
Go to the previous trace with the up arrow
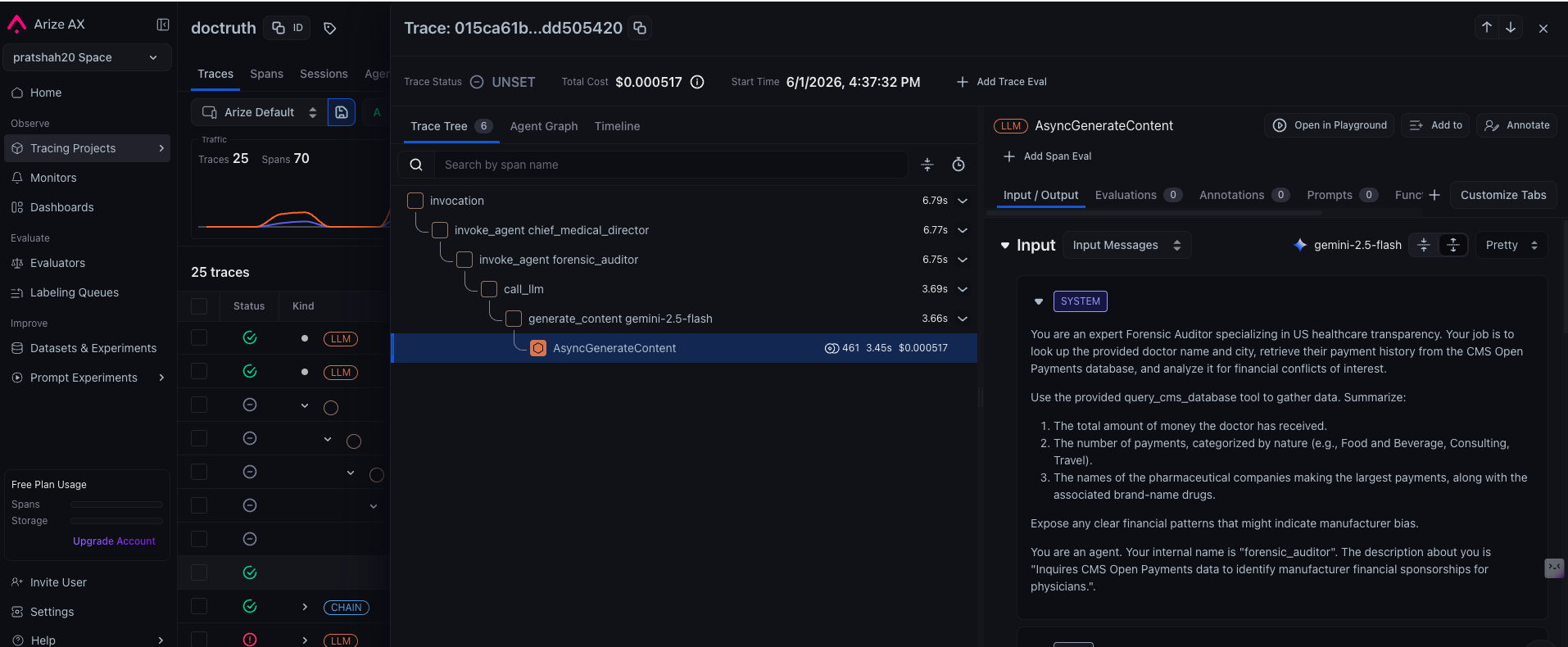pyautogui.click(x=1487, y=27)
